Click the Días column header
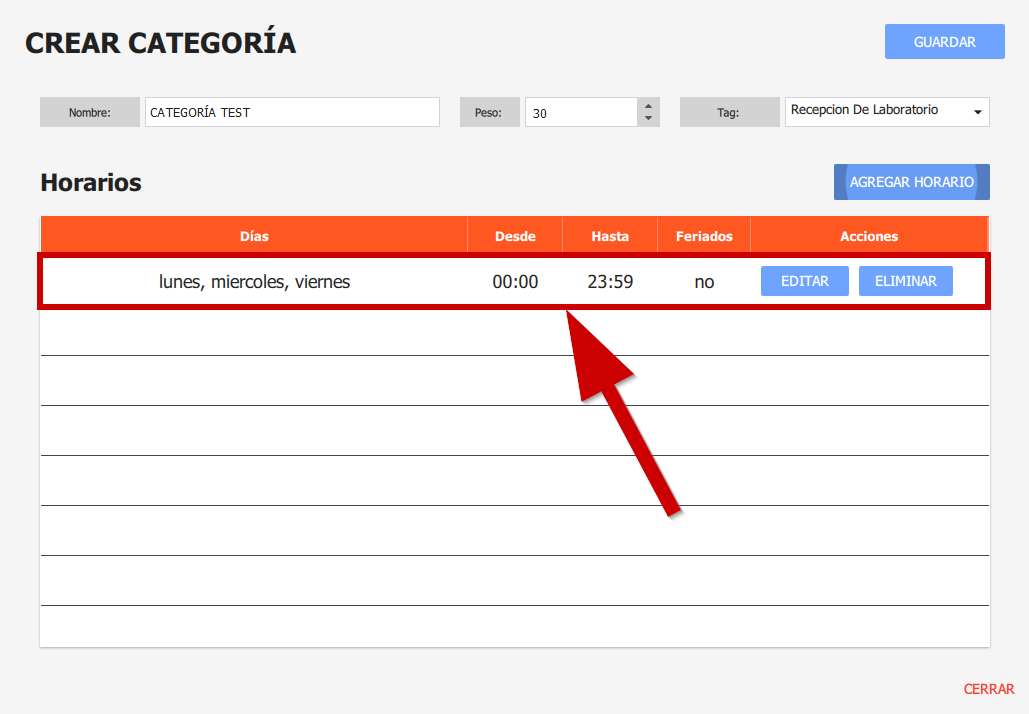 [x=254, y=236]
